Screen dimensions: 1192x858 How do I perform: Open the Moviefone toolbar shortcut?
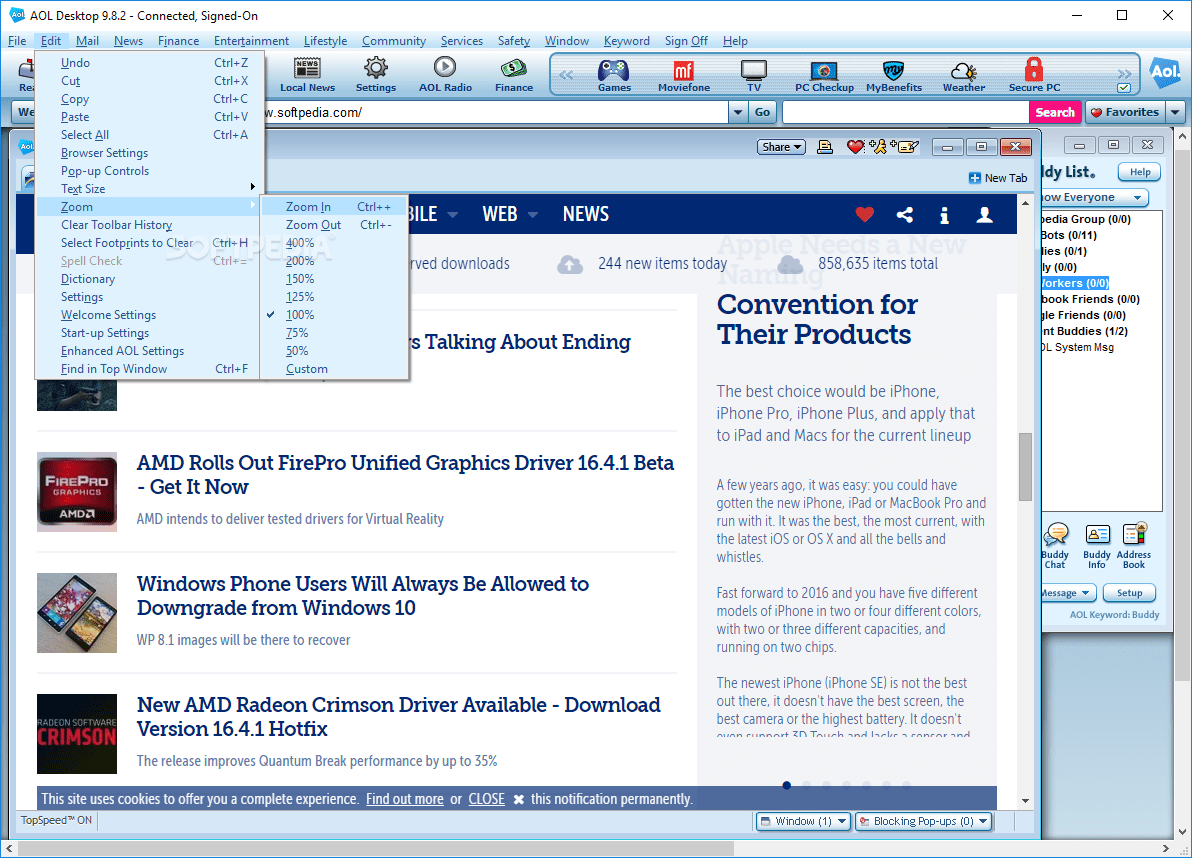tap(683, 75)
